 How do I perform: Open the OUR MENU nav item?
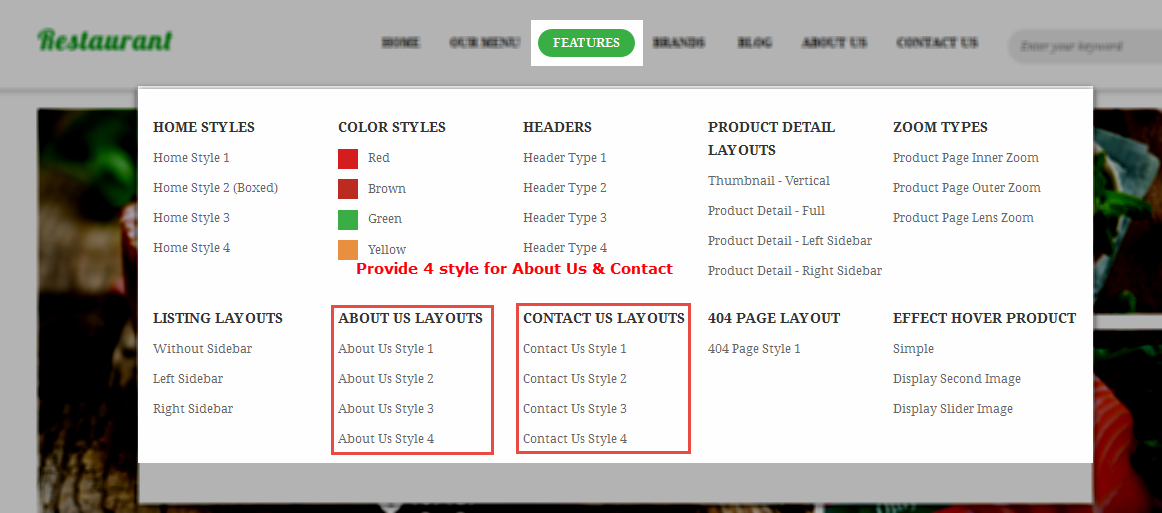coord(485,43)
